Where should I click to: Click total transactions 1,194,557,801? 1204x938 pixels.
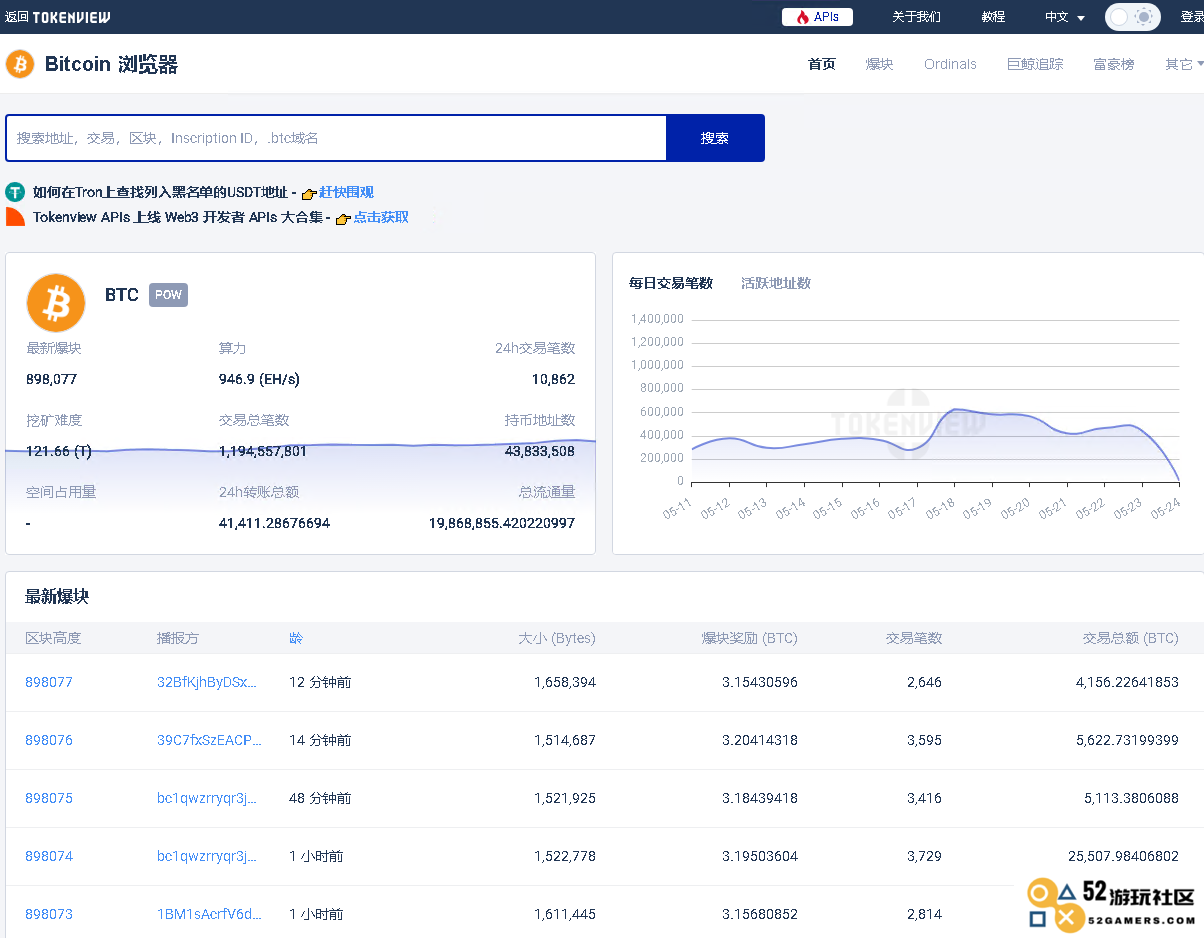263,451
